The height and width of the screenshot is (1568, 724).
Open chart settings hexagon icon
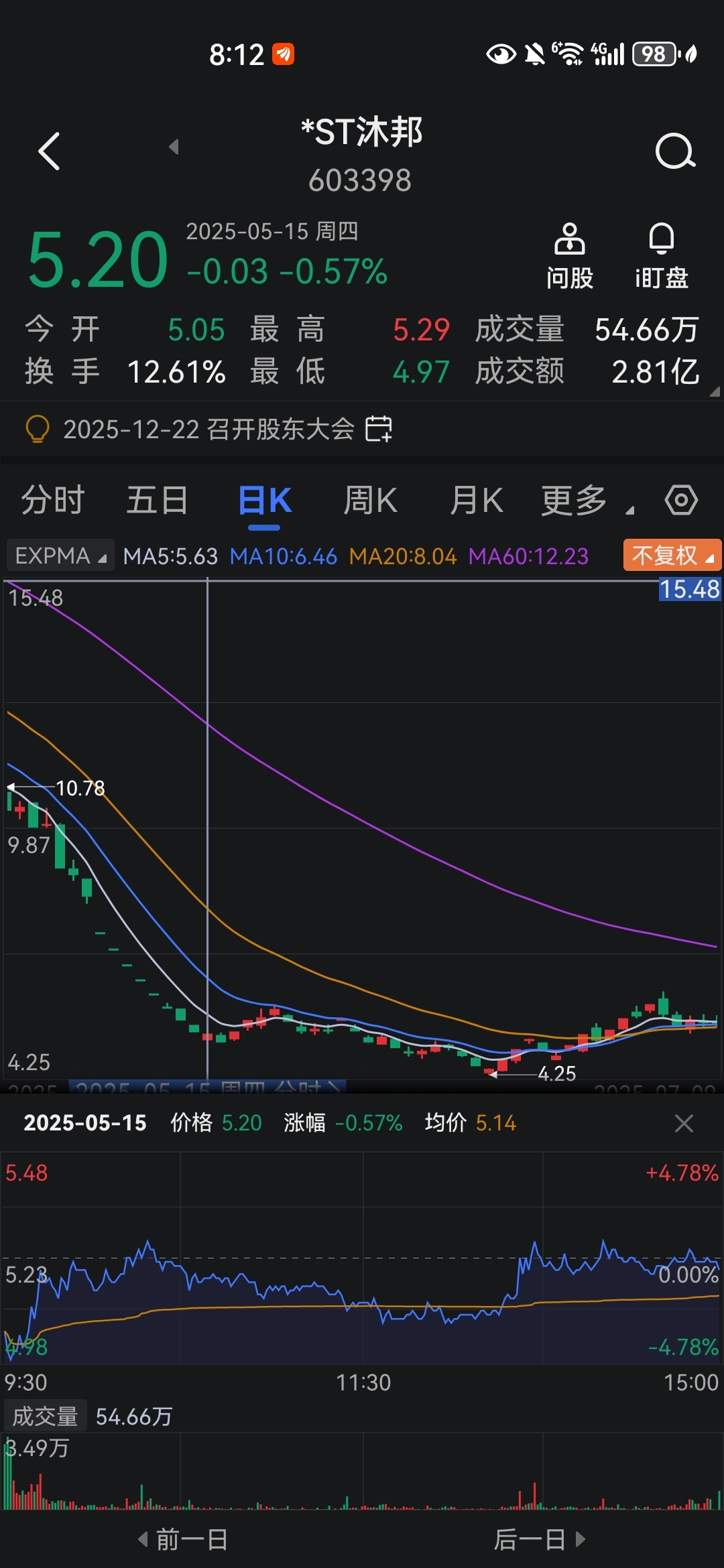(x=681, y=500)
